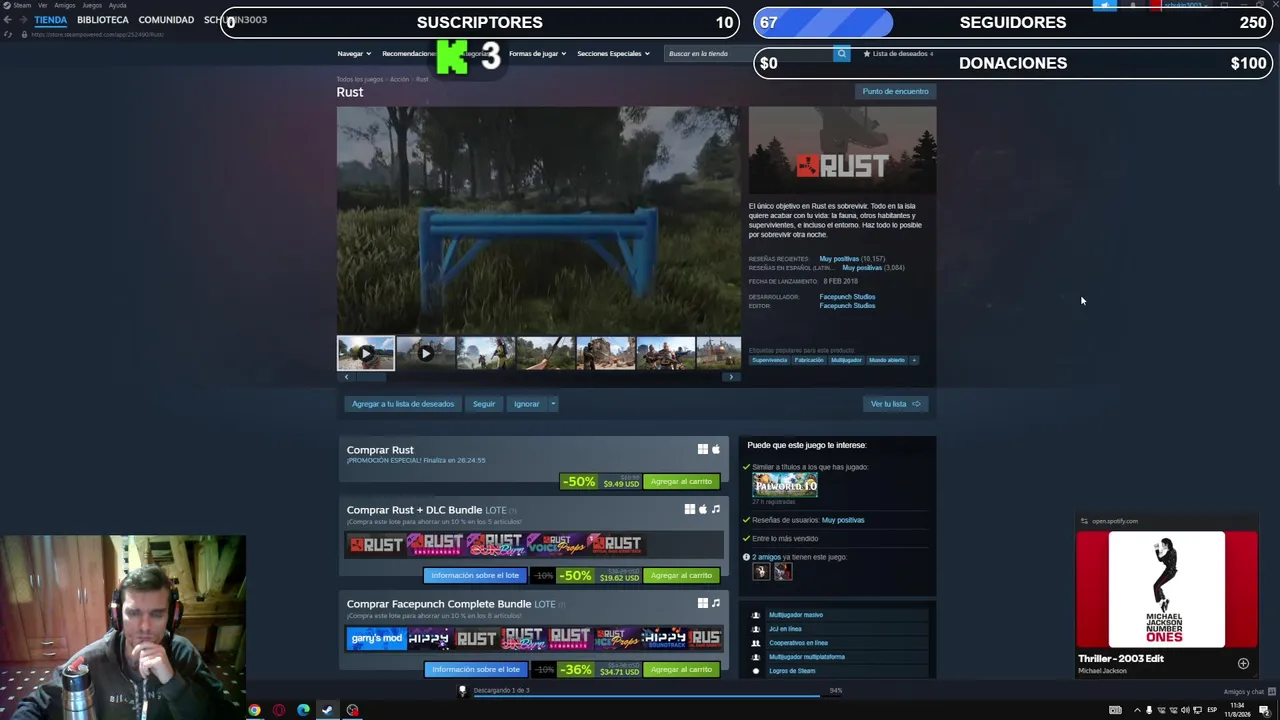This screenshot has height=720, width=1280.
Task: Open first friend avatar who owns Rust
Action: pos(762,572)
